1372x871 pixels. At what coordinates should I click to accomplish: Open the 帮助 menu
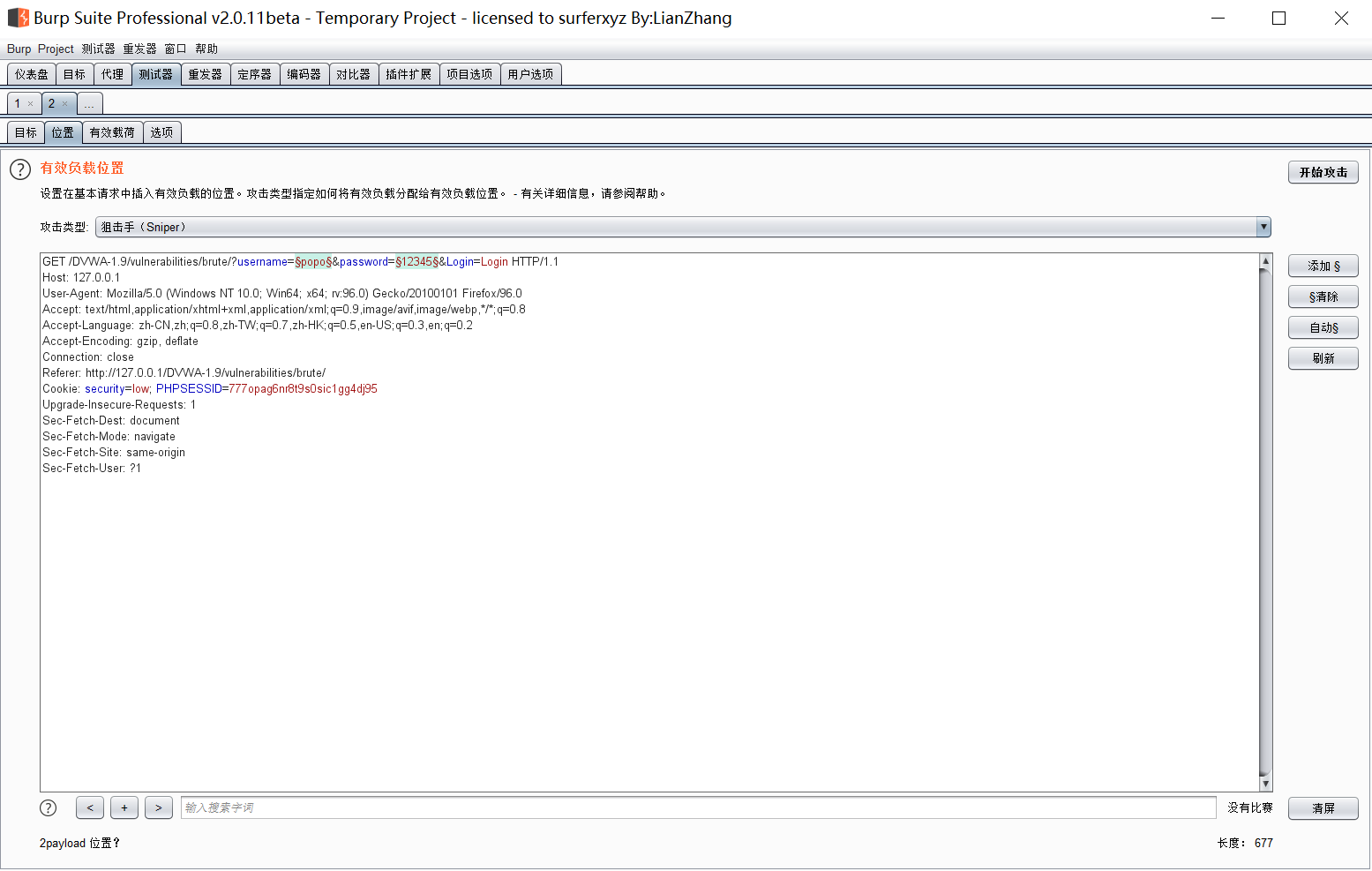tap(206, 49)
